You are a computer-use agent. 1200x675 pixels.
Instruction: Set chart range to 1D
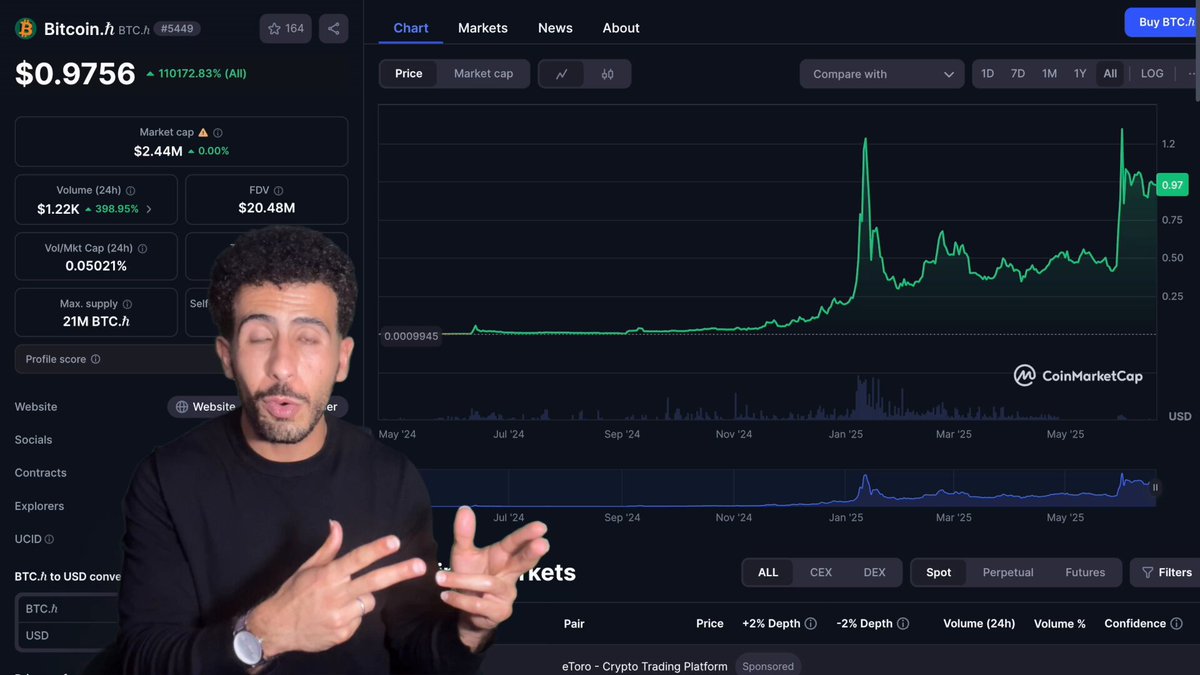click(x=987, y=74)
